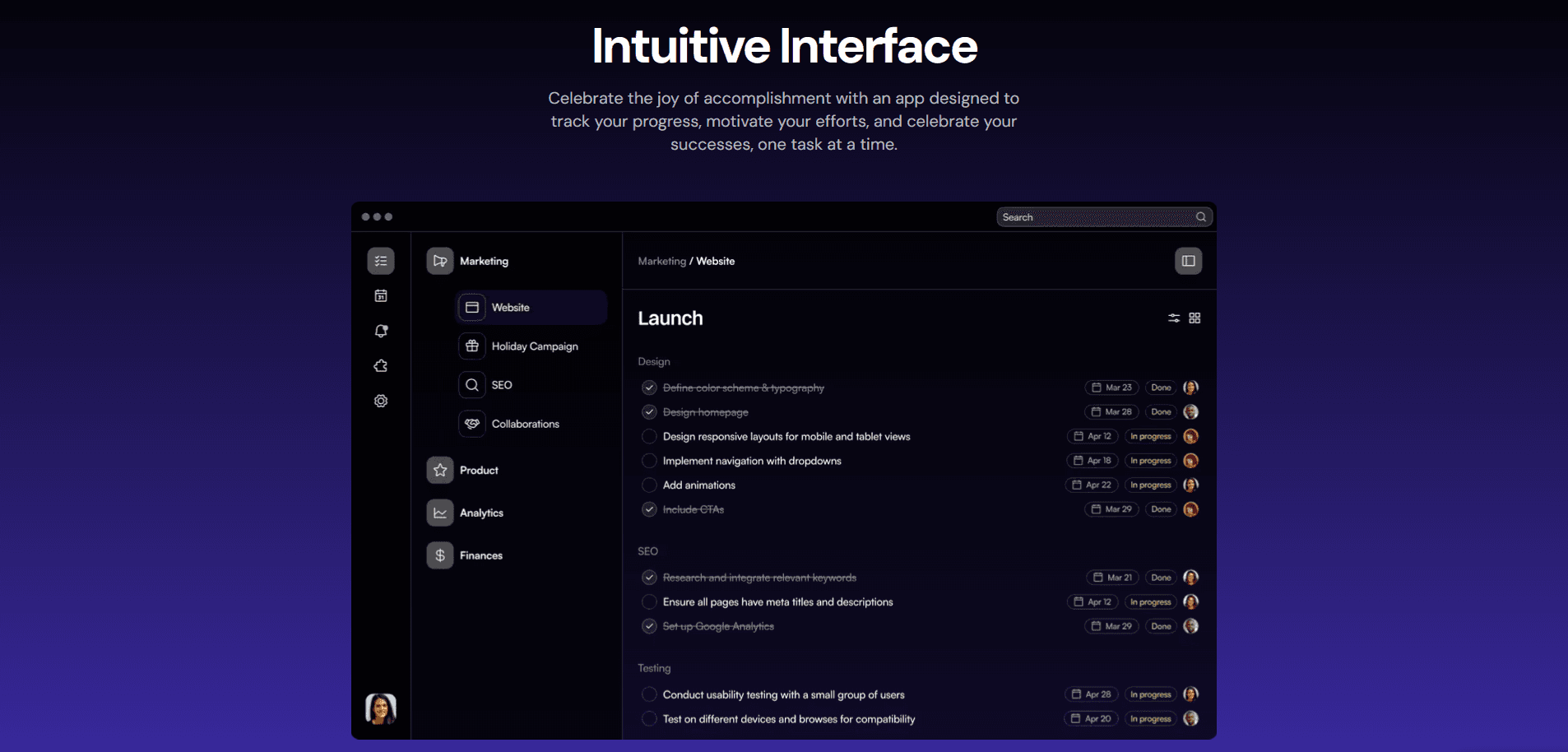Toggle the side panel layout icon
Screen dimensions: 1568x752
1188,261
